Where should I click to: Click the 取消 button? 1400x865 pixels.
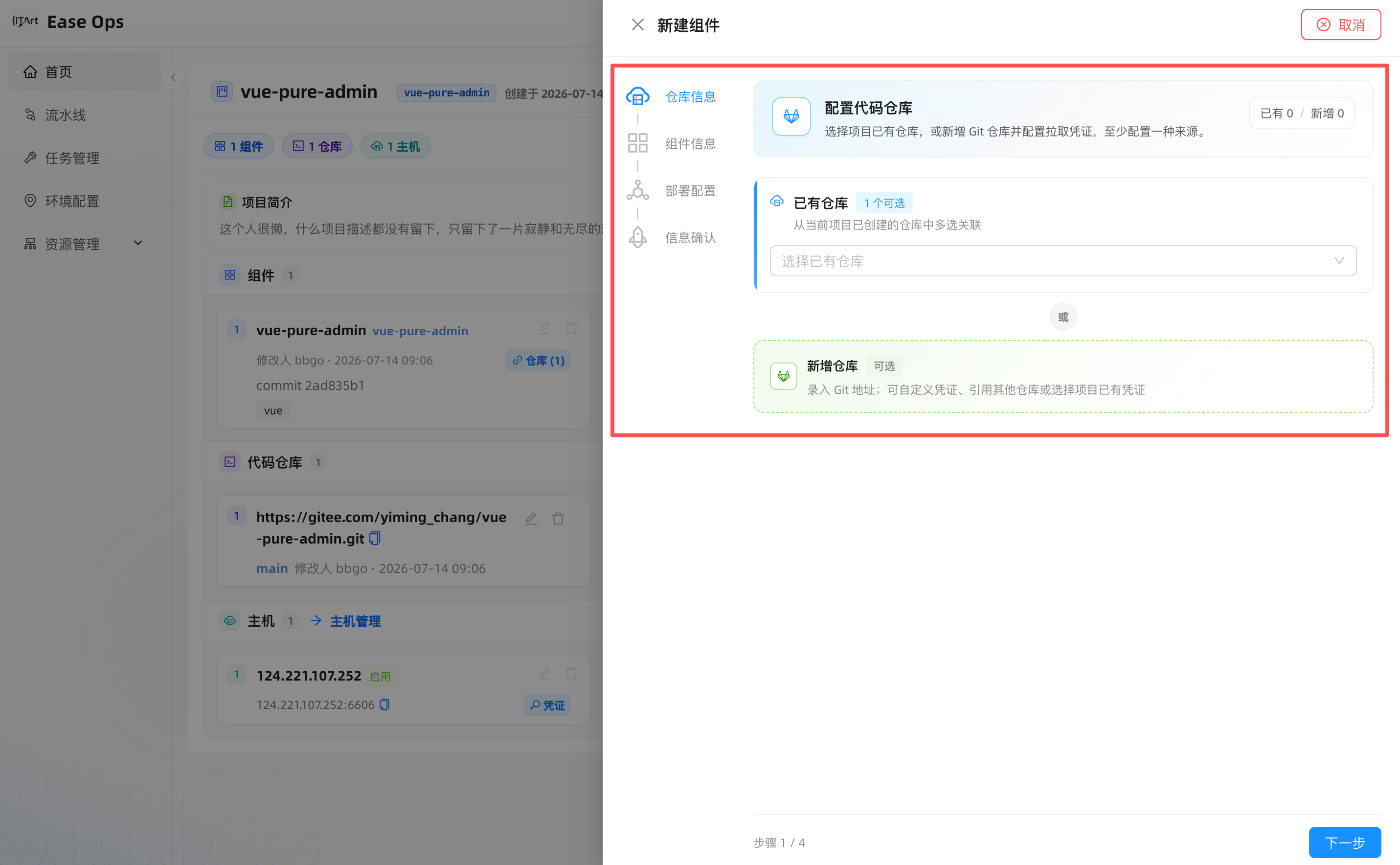coord(1340,24)
